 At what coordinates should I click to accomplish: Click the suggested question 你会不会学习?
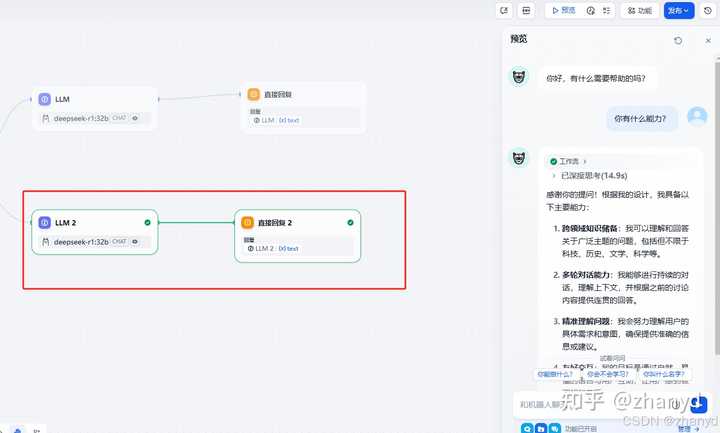click(608, 374)
